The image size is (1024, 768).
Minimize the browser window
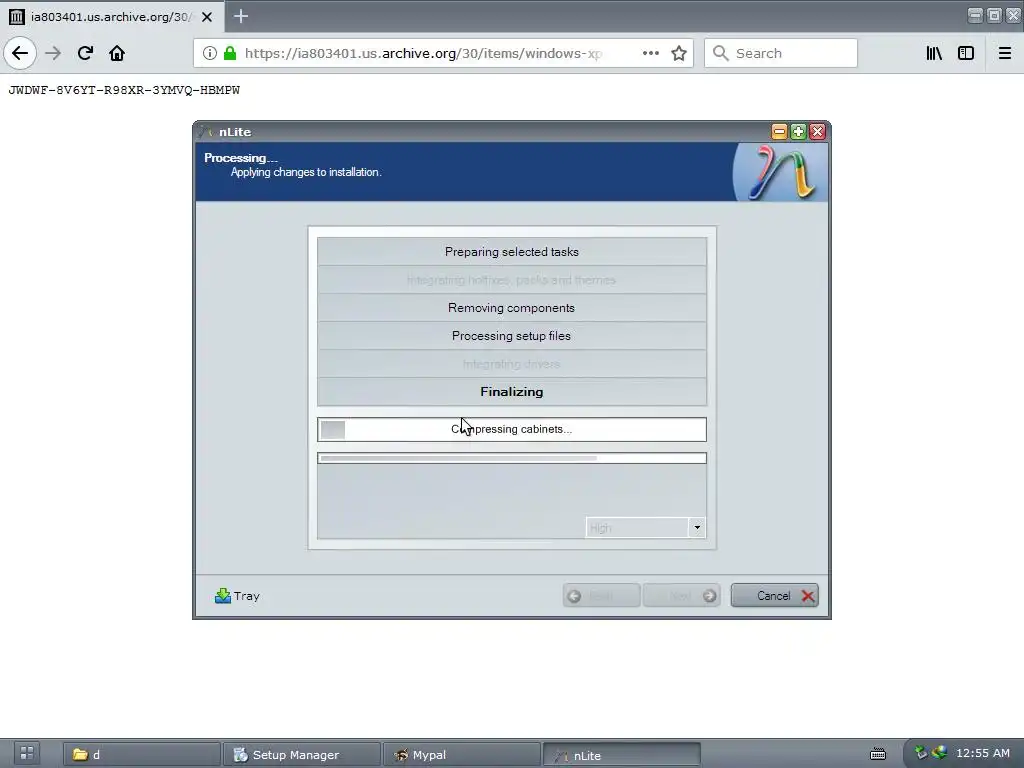pyautogui.click(x=975, y=16)
